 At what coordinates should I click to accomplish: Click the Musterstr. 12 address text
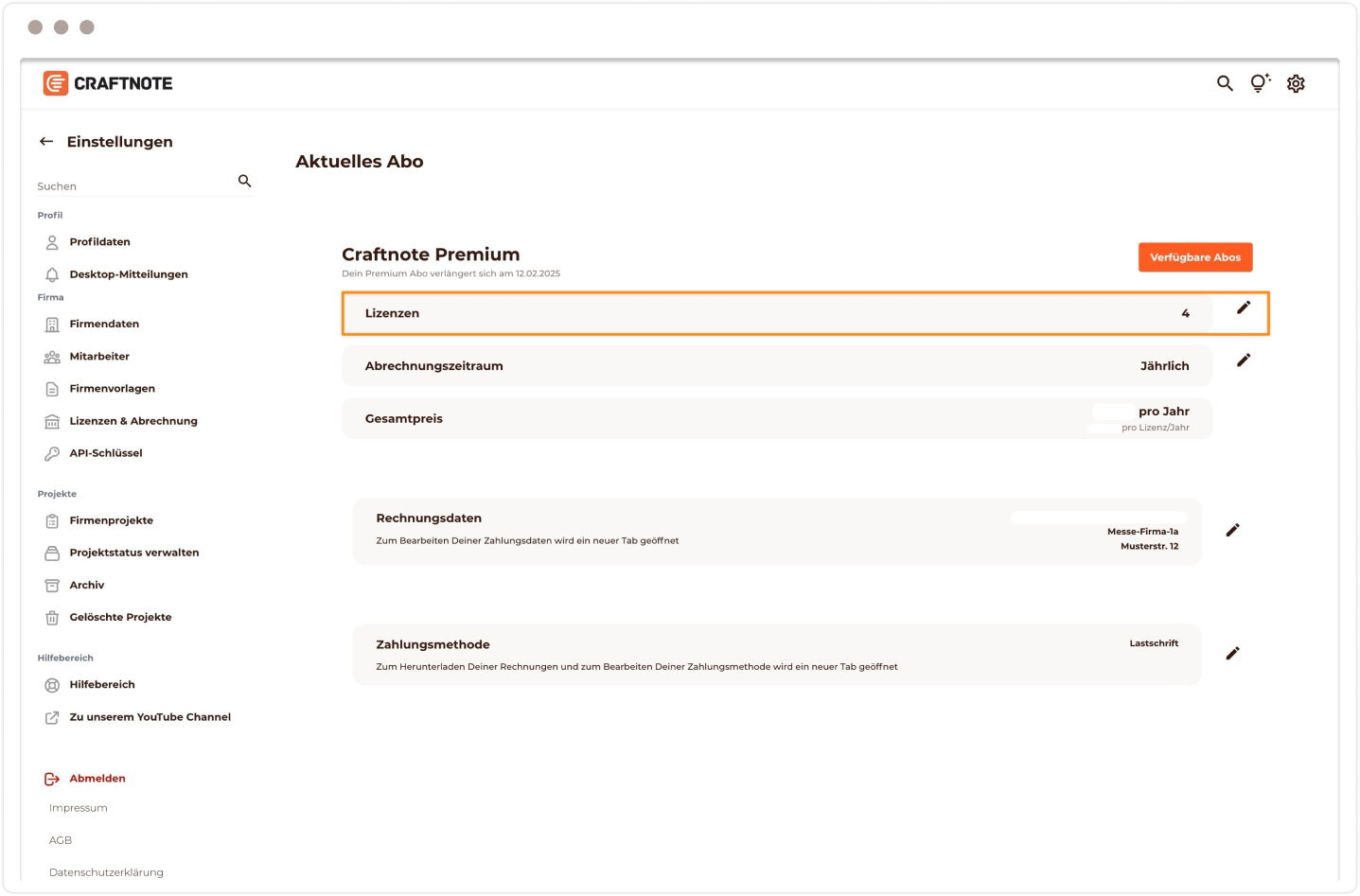coord(1150,546)
